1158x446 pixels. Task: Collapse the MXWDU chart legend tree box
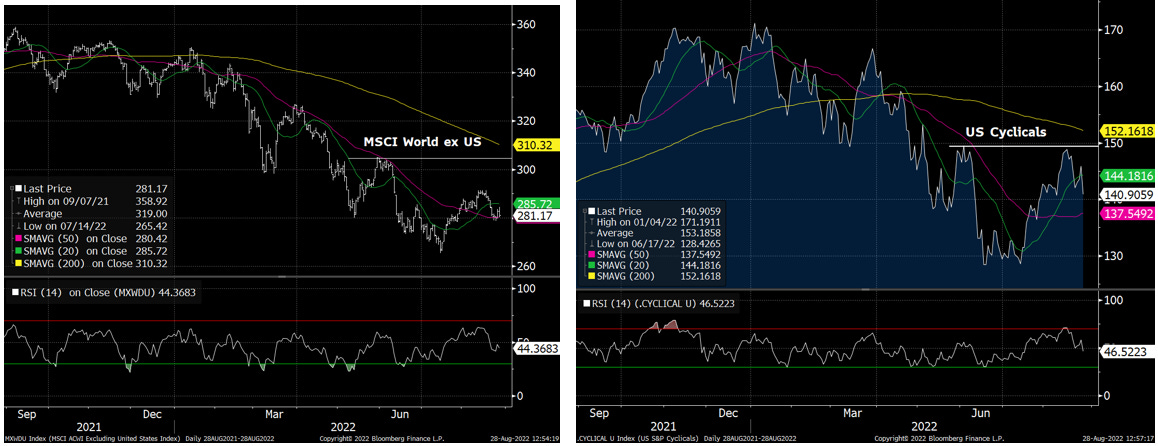[x=12, y=188]
